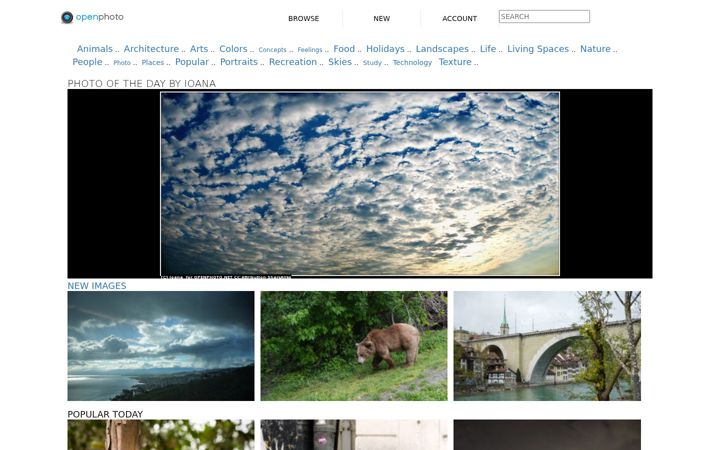
Task: Select the Technology category link
Action: [412, 62]
